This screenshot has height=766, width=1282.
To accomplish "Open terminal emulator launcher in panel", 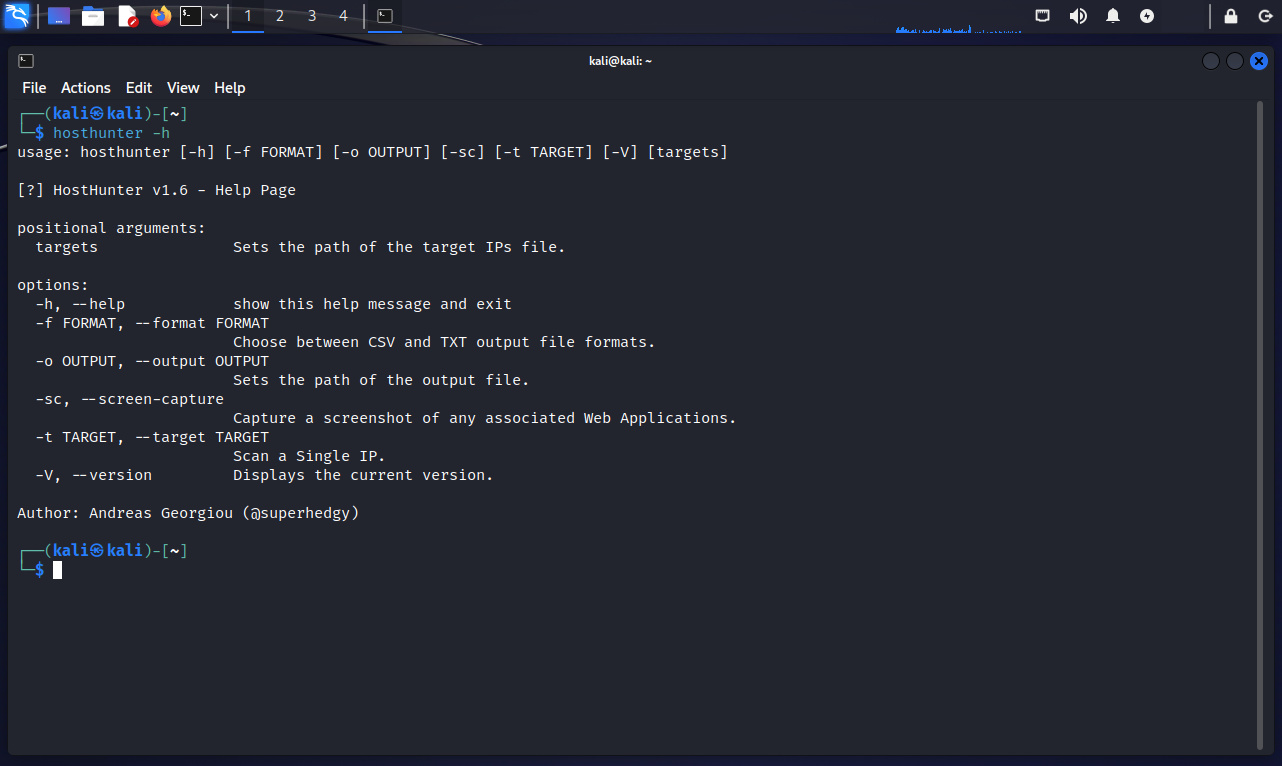I will tap(191, 16).
